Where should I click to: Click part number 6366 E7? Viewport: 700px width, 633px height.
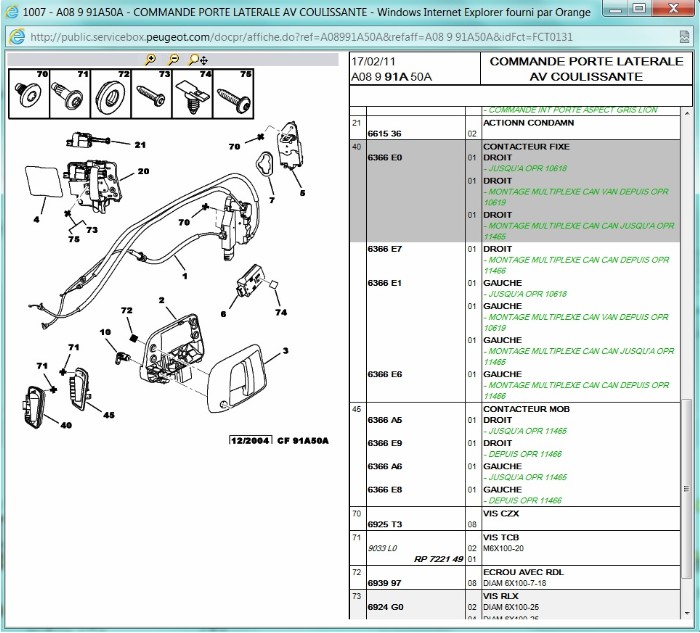point(385,249)
